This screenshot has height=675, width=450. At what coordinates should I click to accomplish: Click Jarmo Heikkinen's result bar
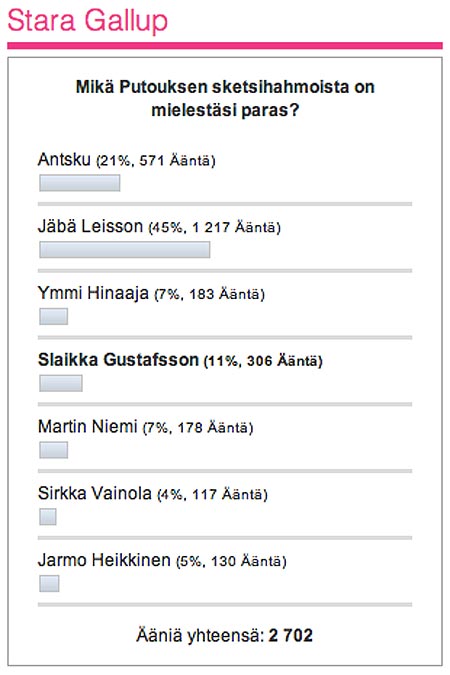tap(49, 583)
